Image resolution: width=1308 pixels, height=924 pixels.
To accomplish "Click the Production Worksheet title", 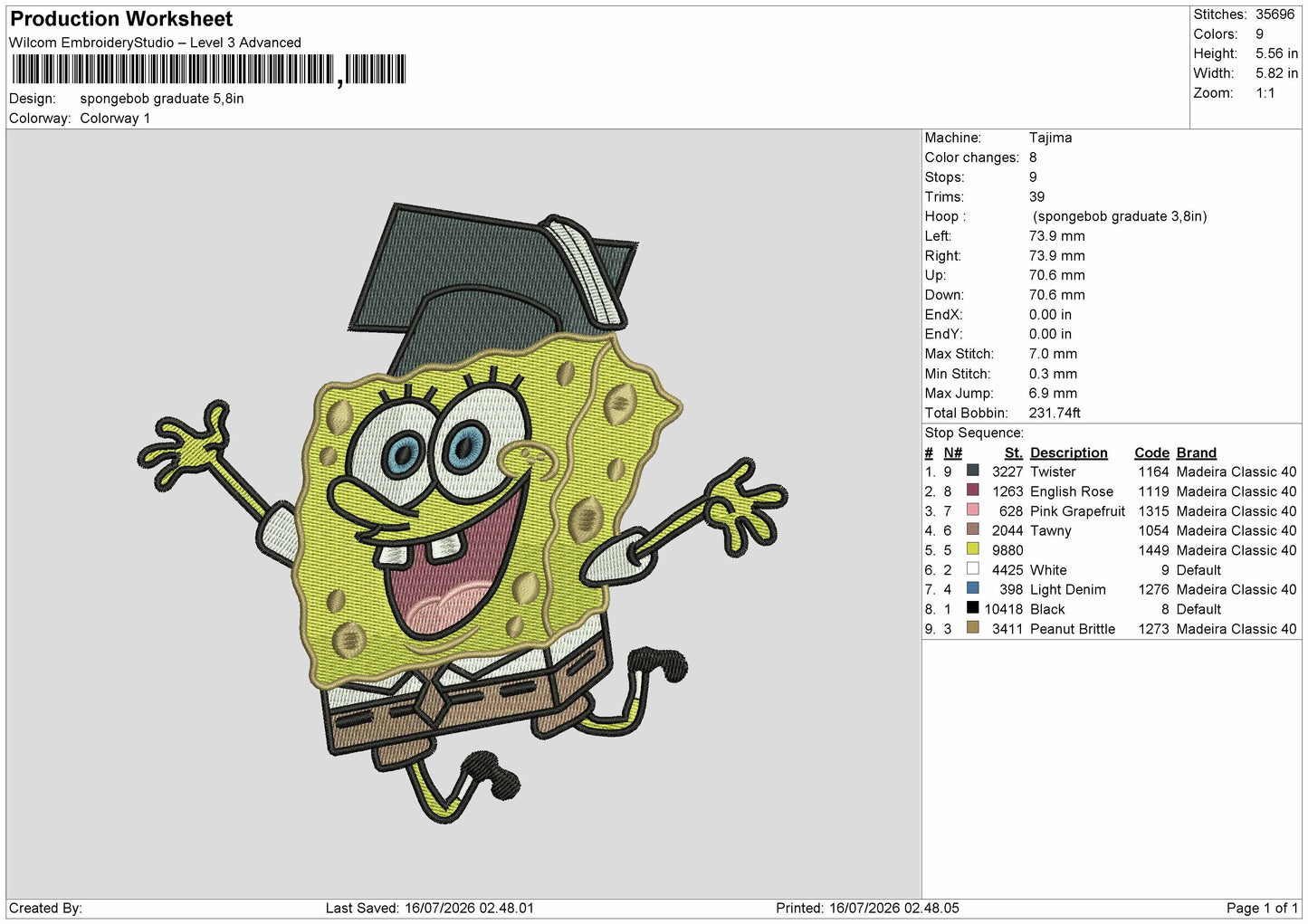I will click(x=121, y=19).
